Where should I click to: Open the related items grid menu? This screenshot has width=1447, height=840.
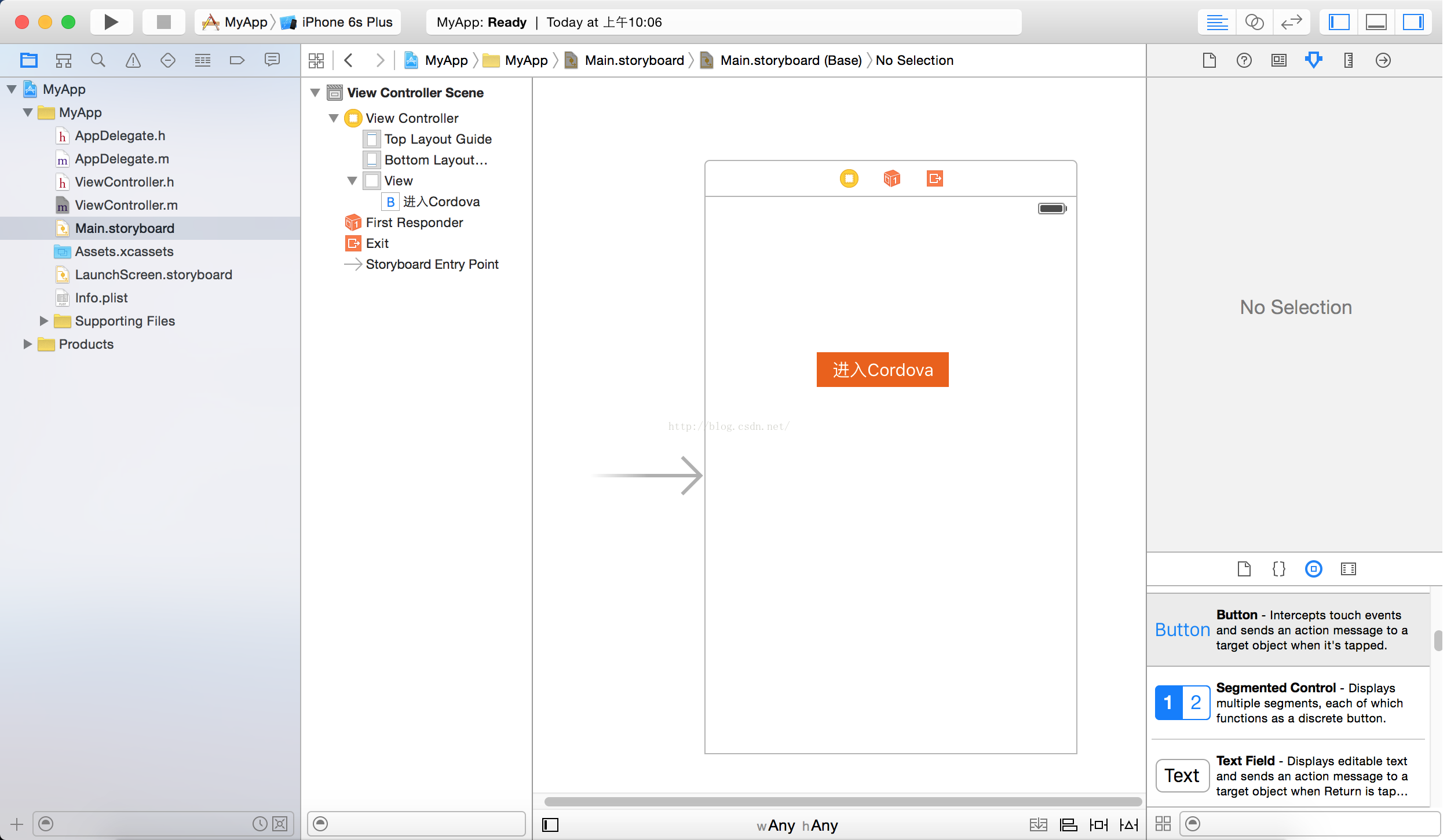click(316, 60)
